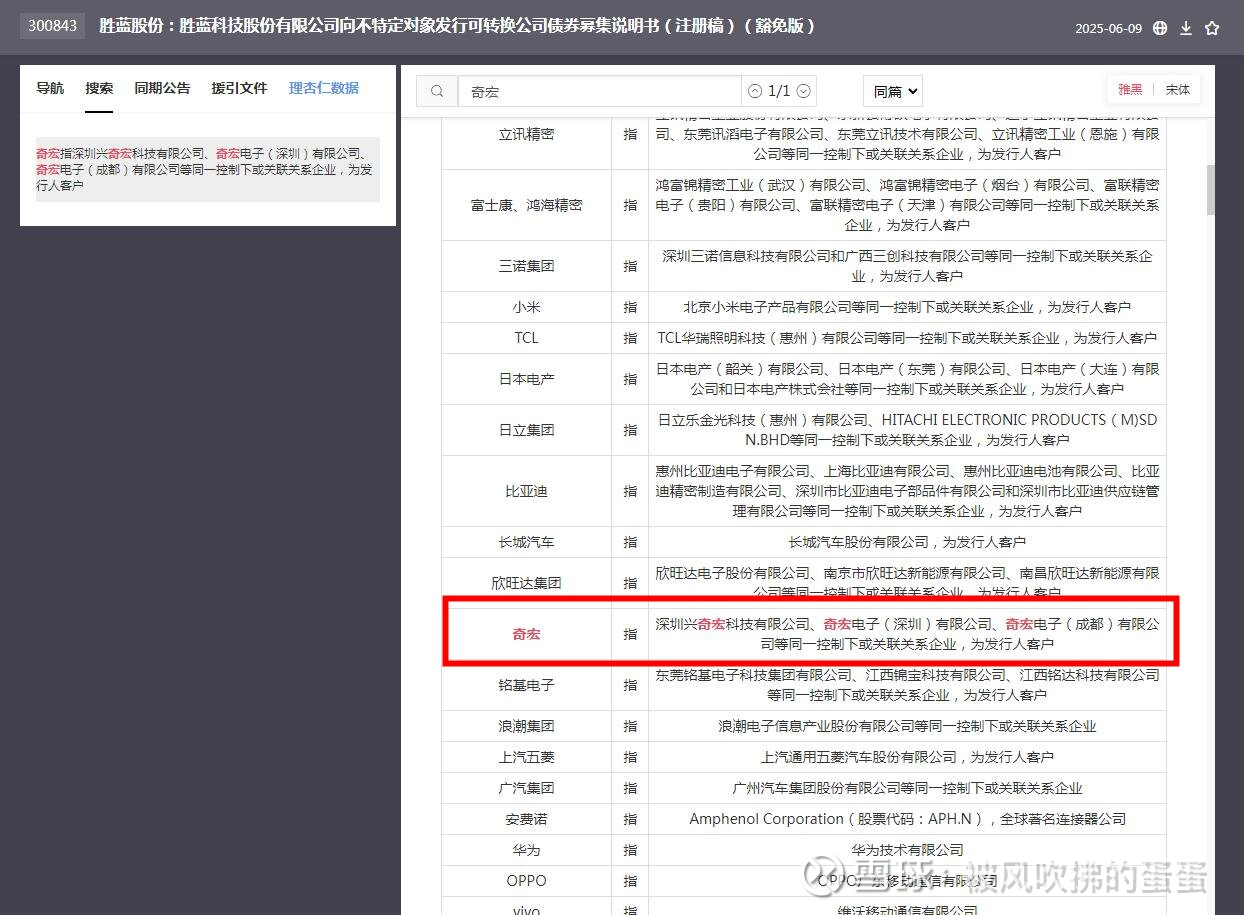Select the 长城汽车 table cell

pyautogui.click(x=526, y=542)
